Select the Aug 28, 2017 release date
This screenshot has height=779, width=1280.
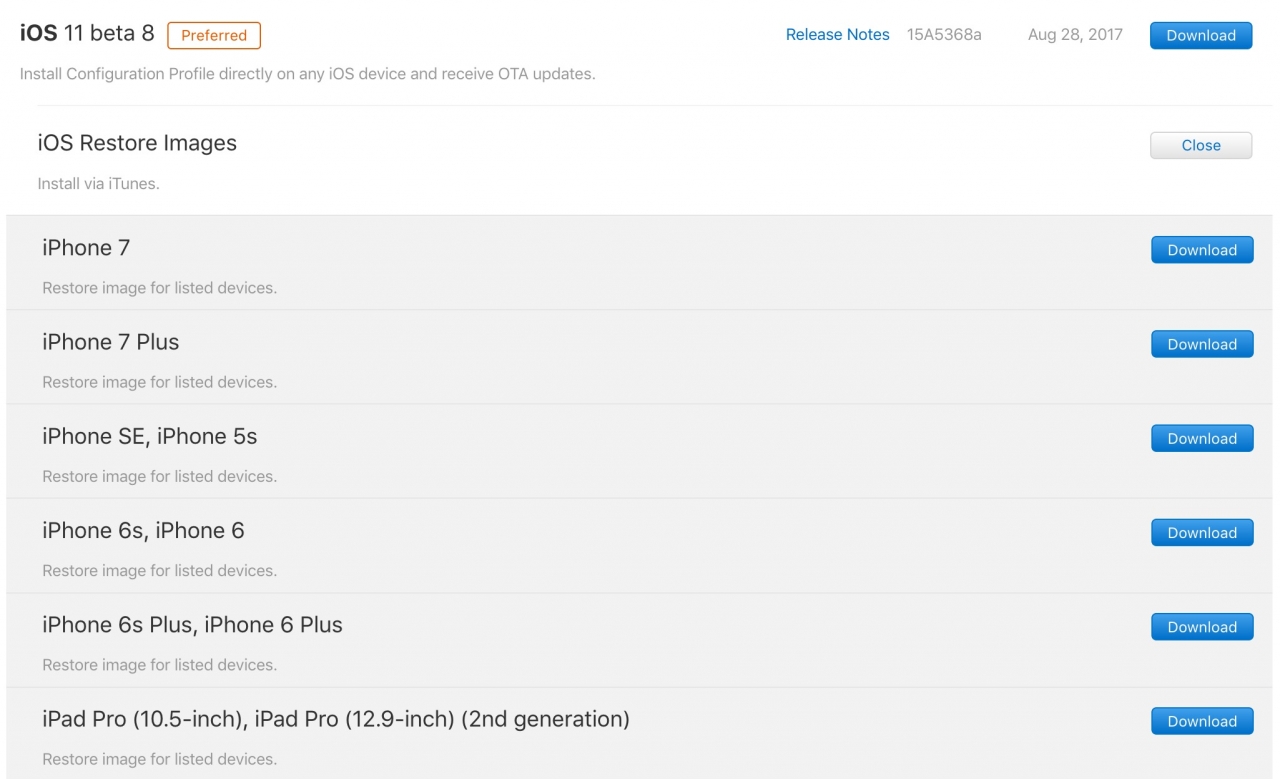1075,34
